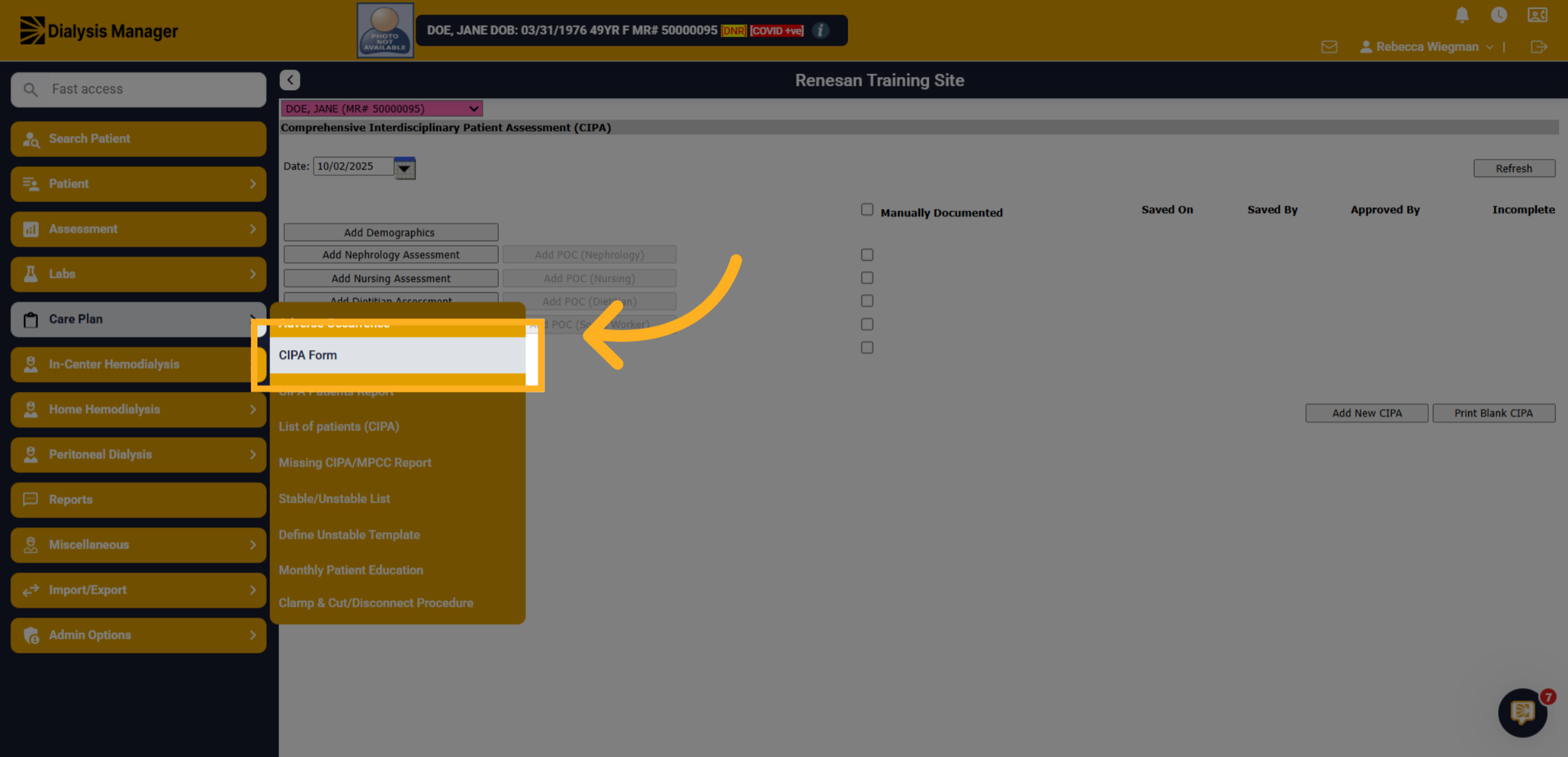Click the clock history icon
Screen dimensions: 1568x757
(x=1499, y=15)
